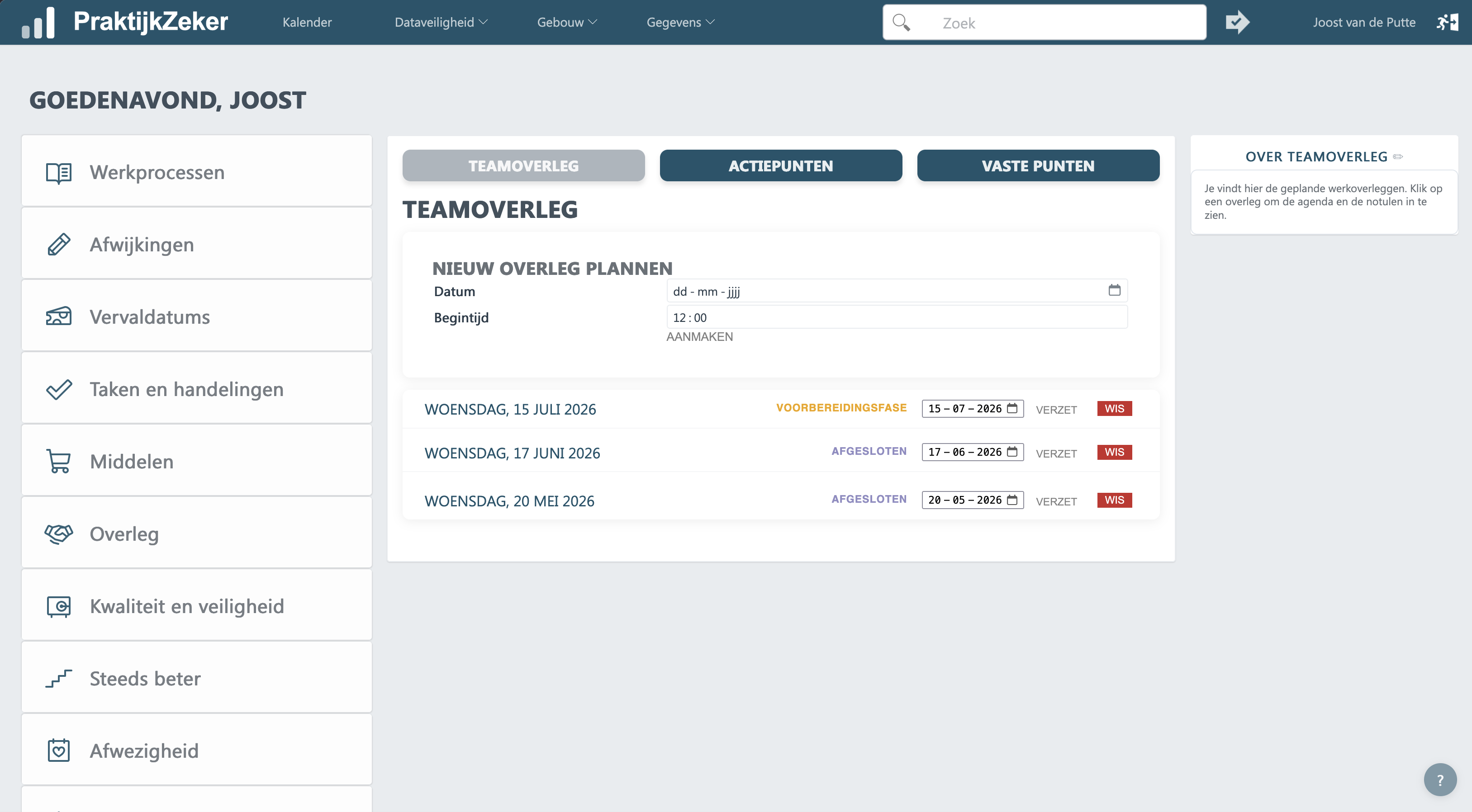Viewport: 1472px width, 812px height.
Task: Open the Kalender menu item
Action: click(307, 22)
